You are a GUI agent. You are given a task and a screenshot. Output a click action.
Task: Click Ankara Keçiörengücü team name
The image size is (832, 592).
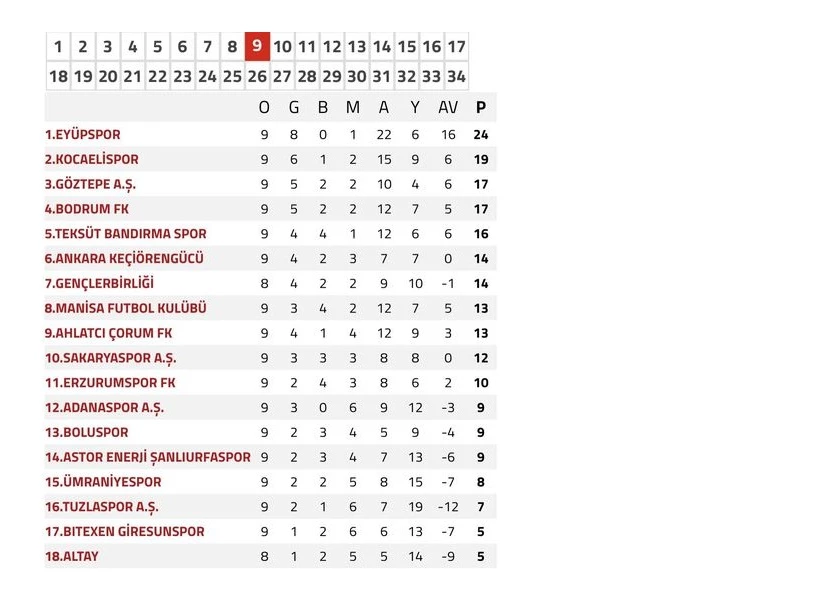124,259
